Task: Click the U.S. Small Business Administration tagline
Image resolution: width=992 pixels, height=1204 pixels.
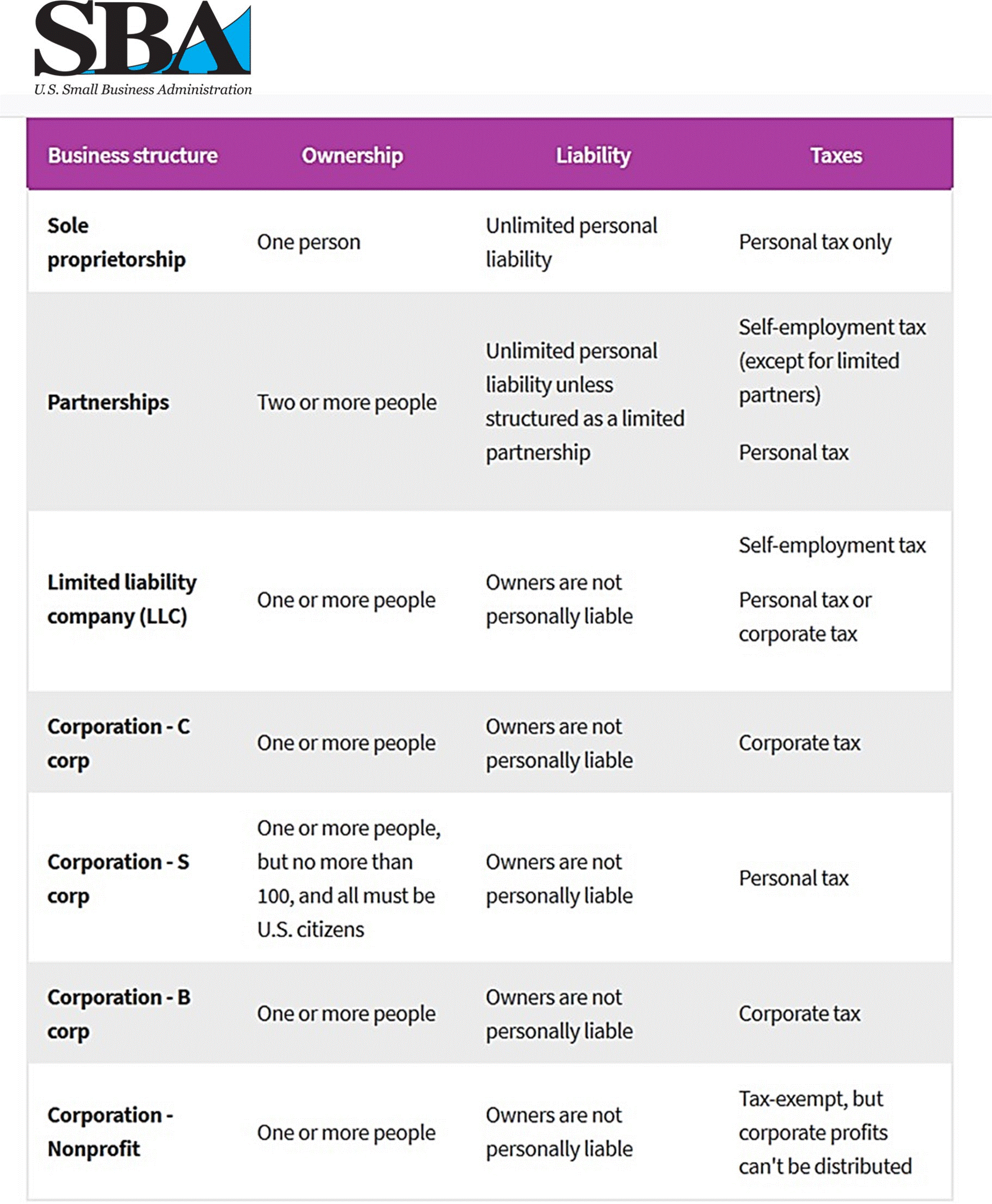Action: [143, 89]
